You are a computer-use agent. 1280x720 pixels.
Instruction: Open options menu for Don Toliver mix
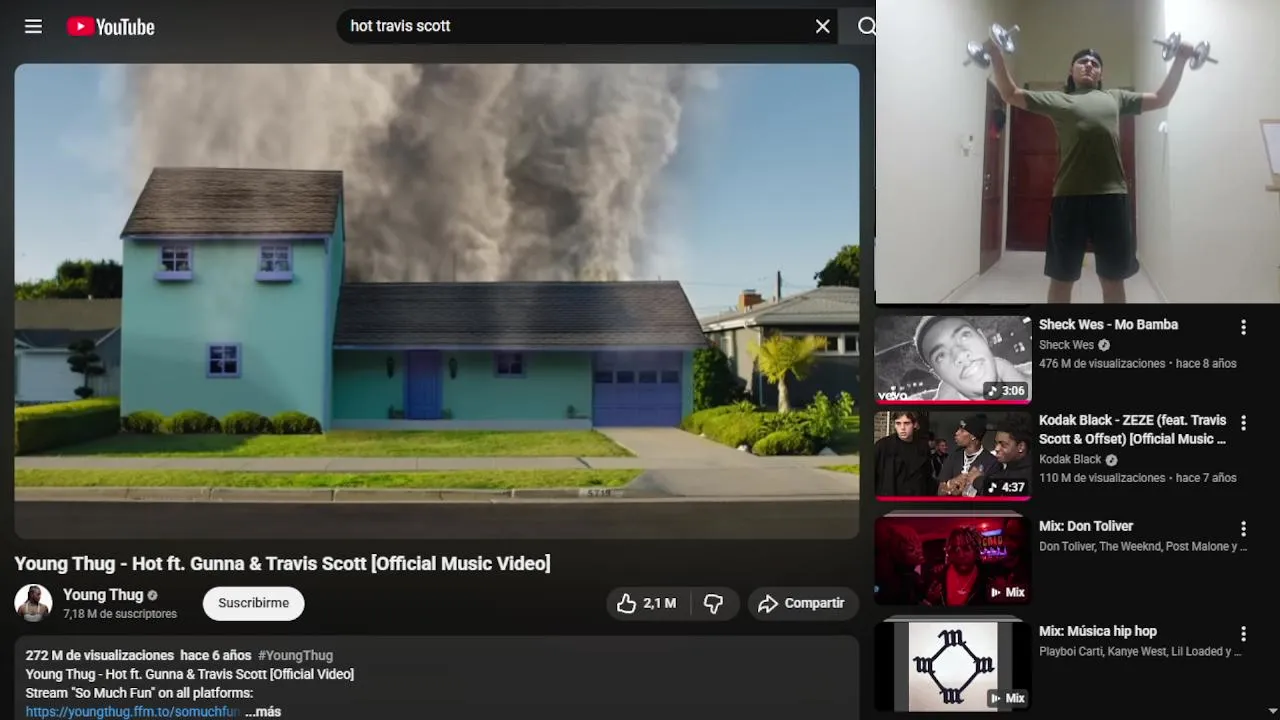pos(1243,529)
